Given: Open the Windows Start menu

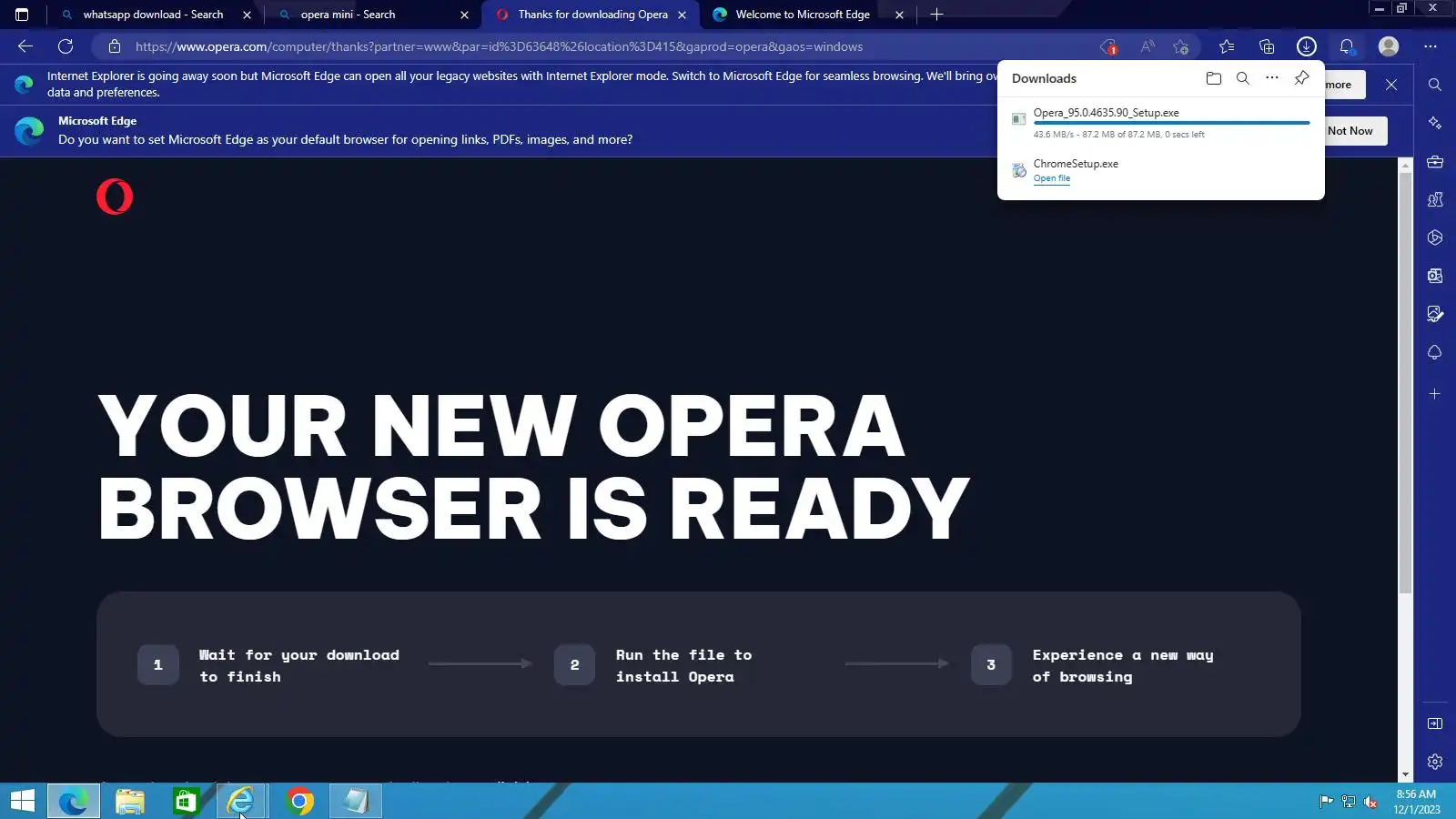Looking at the screenshot, I should click(23, 801).
